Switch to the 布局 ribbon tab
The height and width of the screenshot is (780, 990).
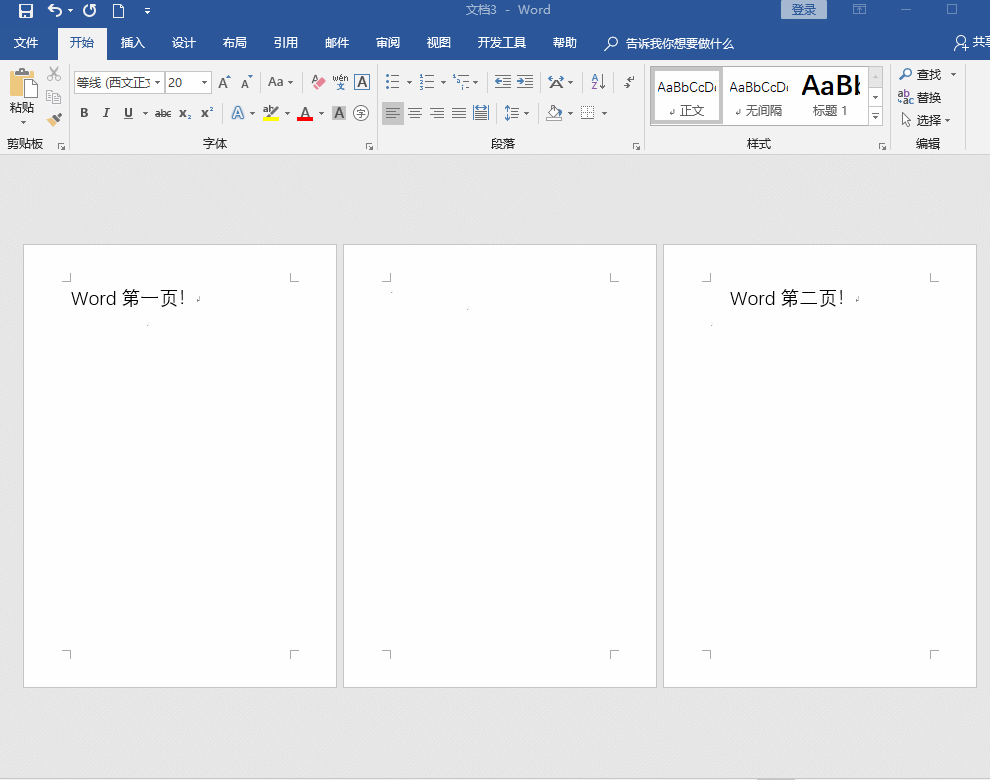pyautogui.click(x=235, y=43)
